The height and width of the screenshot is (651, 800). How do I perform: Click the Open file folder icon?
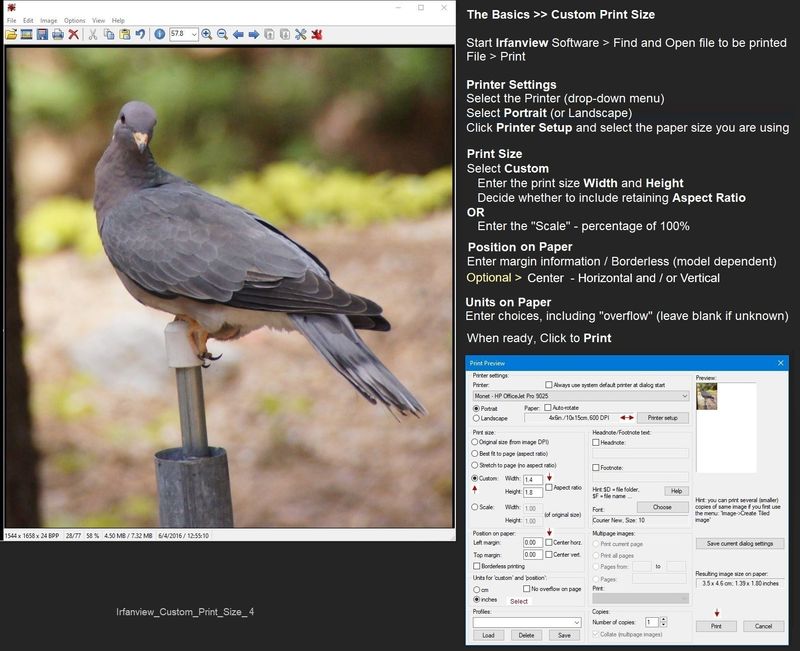click(11, 34)
